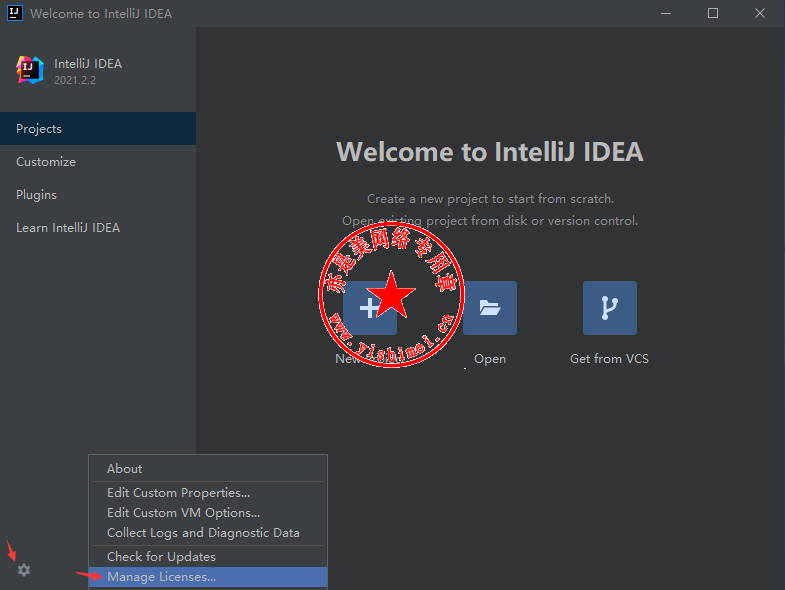785x590 pixels.
Task: Select Check for Updates menu item
Action: pyautogui.click(x=208, y=557)
